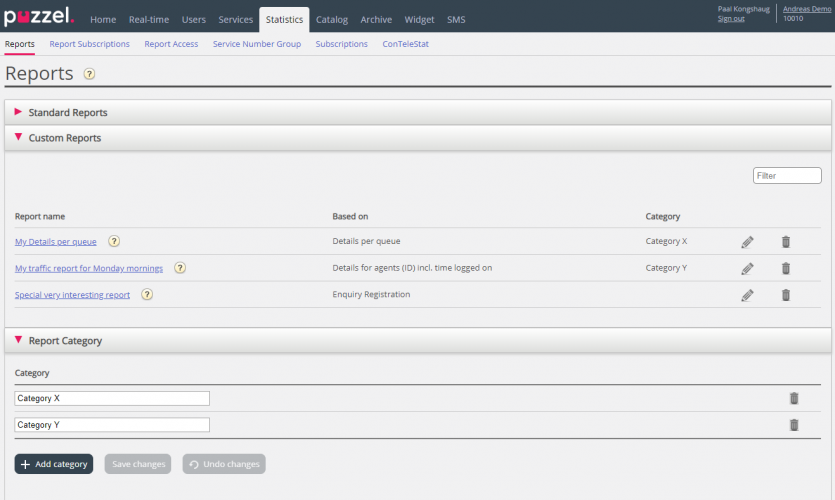
Task: Click the Sign out link
Action: coord(731,18)
